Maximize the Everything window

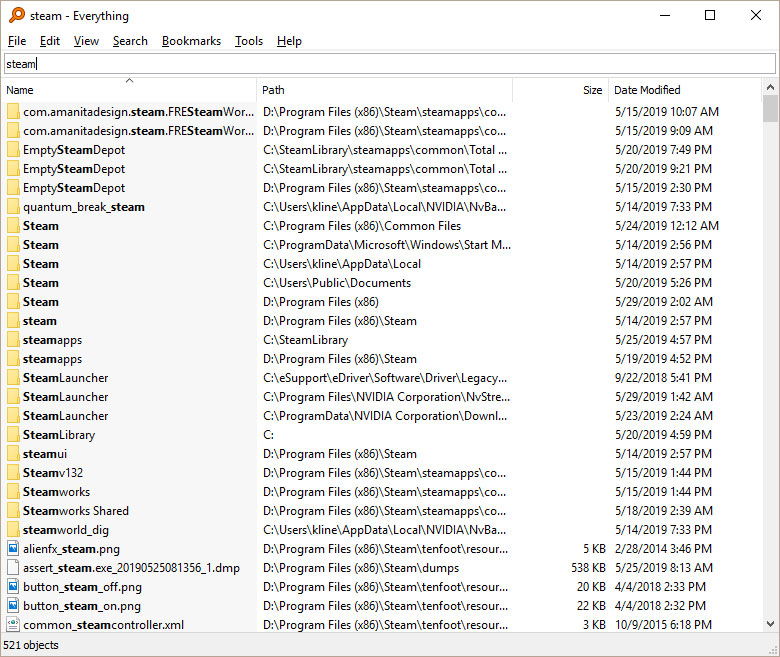[710, 15]
